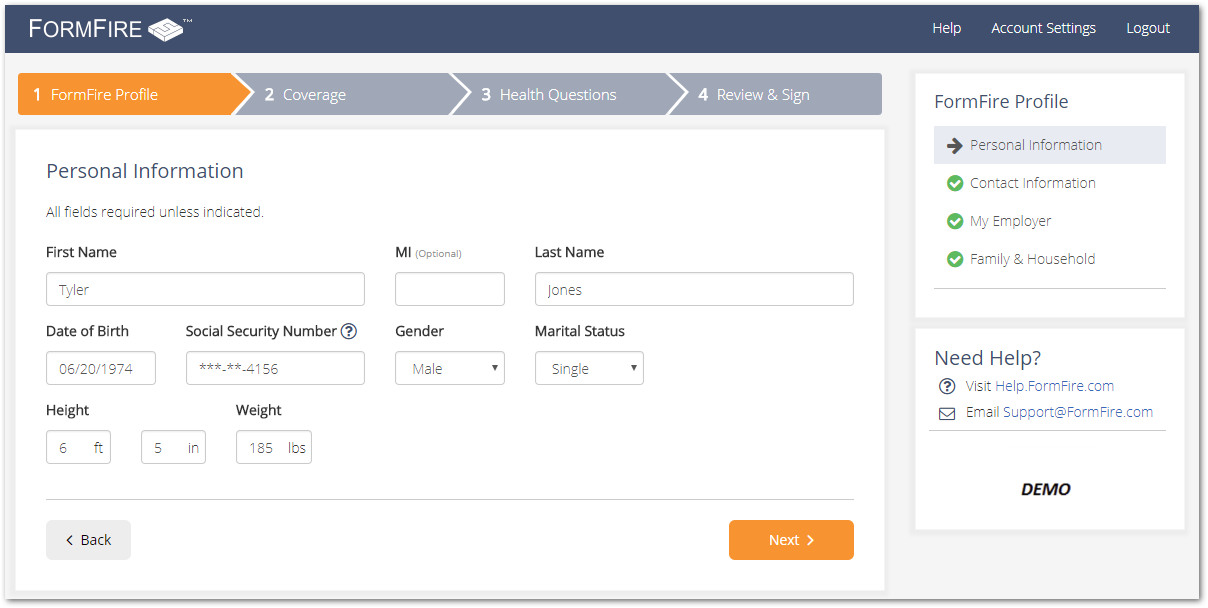Click the FormFire Profile sidebar heading

pos(1001,101)
